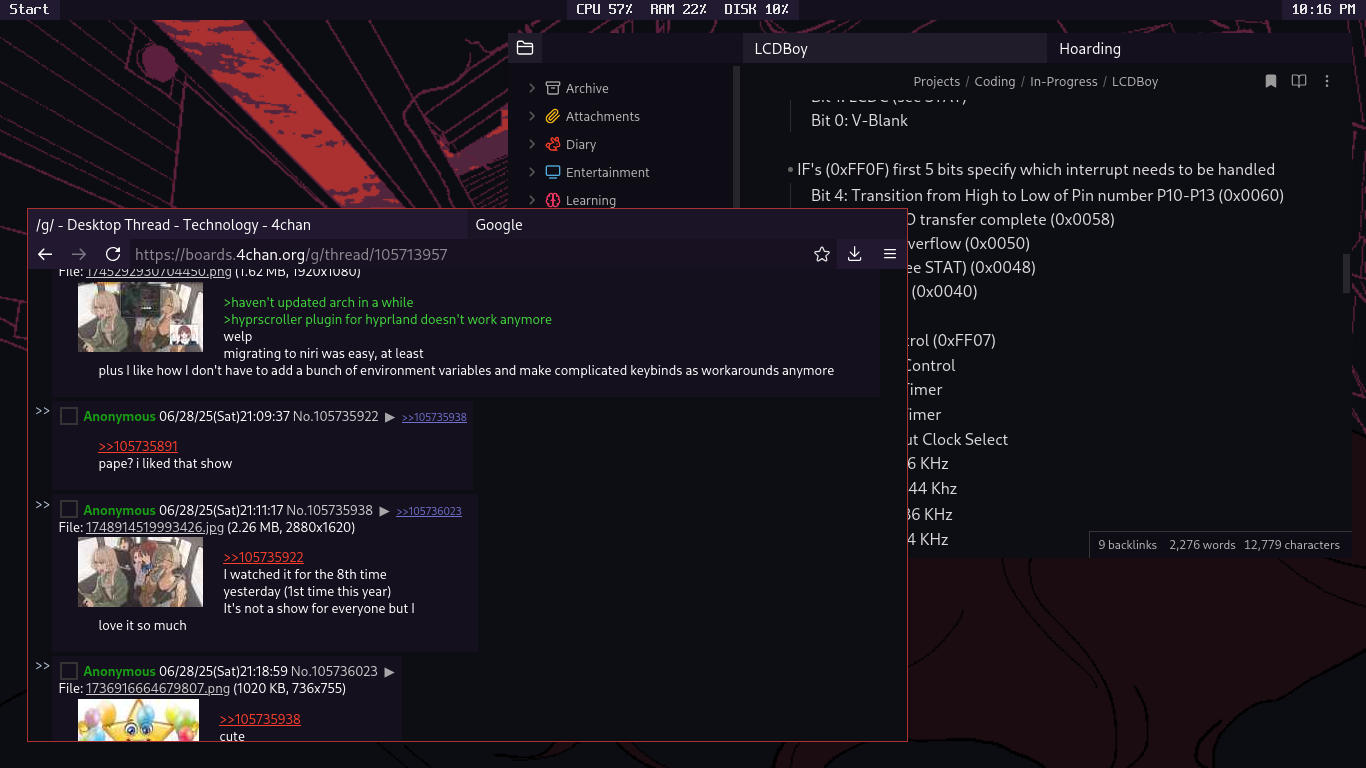Click the 2,276 words status entry
Image resolution: width=1366 pixels, height=768 pixels.
click(x=1202, y=545)
